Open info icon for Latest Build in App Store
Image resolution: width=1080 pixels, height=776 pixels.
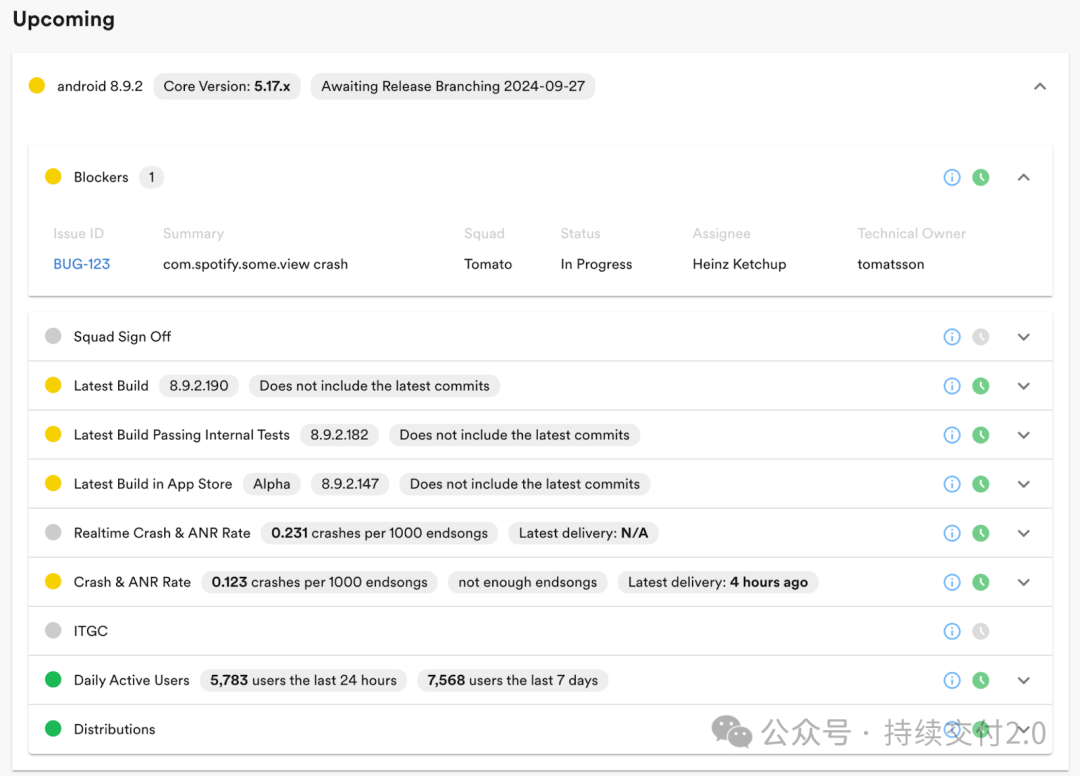coord(952,484)
